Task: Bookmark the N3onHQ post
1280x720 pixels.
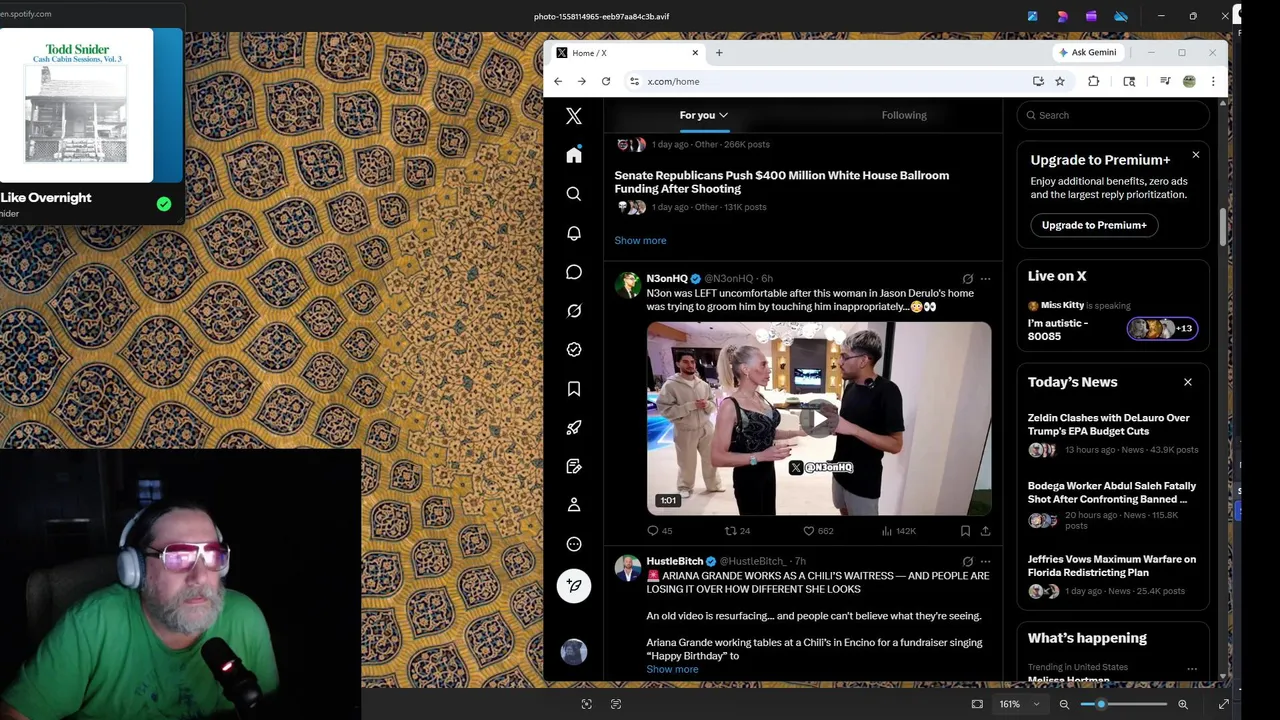Action: tap(965, 531)
